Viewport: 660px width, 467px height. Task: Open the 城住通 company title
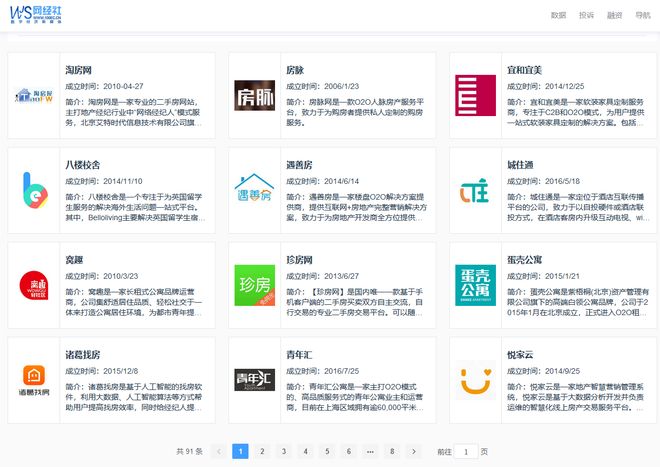click(x=520, y=165)
